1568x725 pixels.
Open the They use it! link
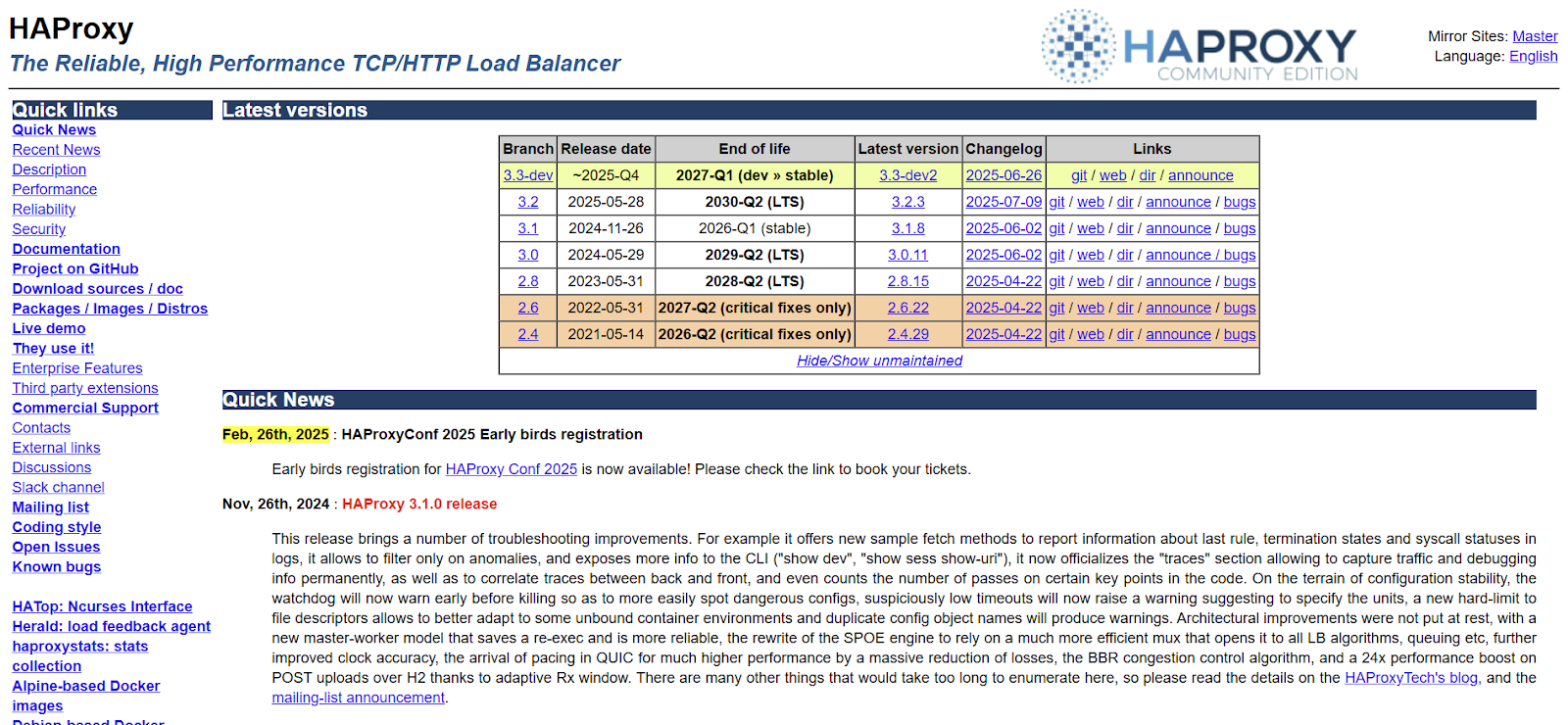pos(53,348)
